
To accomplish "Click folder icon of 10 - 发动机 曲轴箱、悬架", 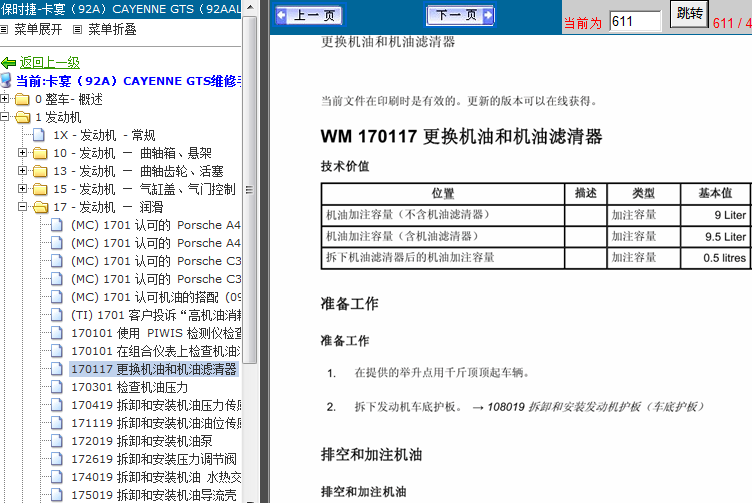I will tap(40, 153).
